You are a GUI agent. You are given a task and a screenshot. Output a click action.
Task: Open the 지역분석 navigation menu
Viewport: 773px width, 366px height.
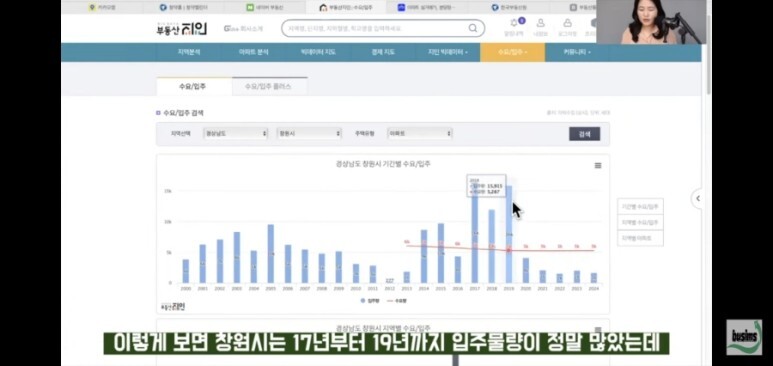click(x=189, y=52)
